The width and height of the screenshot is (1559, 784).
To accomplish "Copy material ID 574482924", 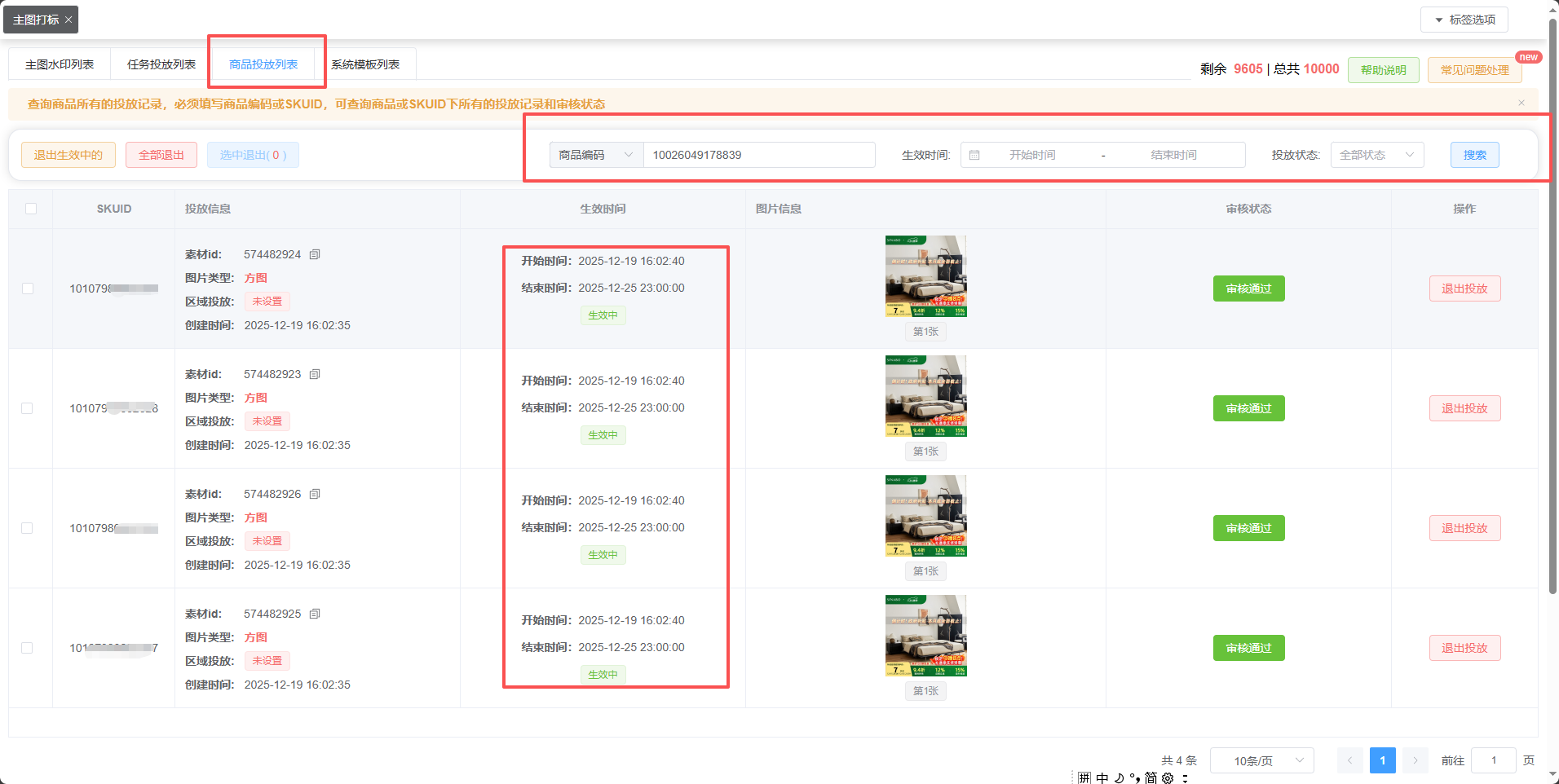I will point(315,254).
